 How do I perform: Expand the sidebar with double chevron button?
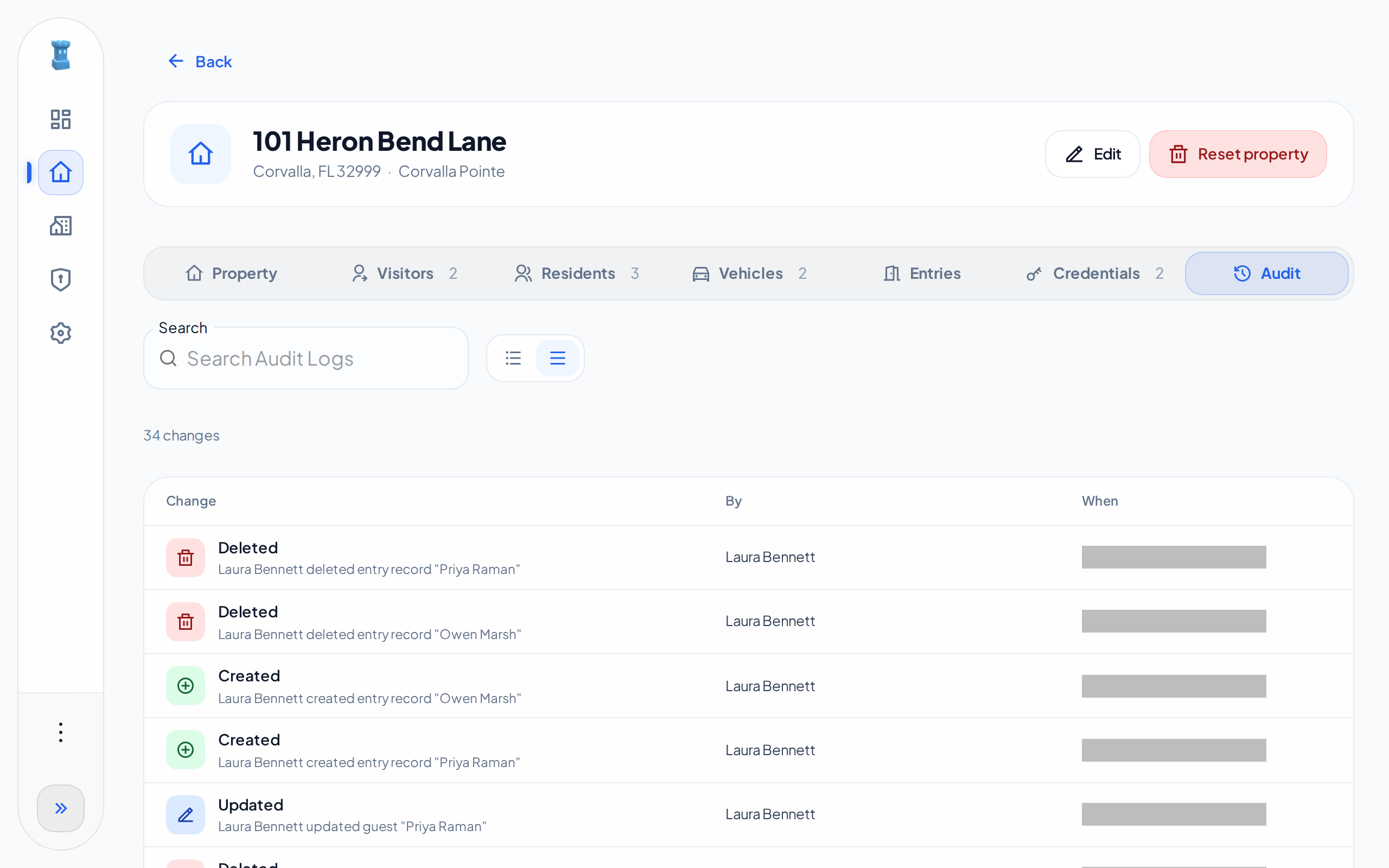coord(61,808)
